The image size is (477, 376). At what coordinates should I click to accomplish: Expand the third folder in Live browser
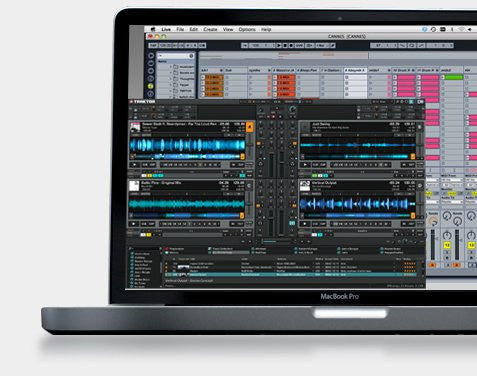point(171,79)
